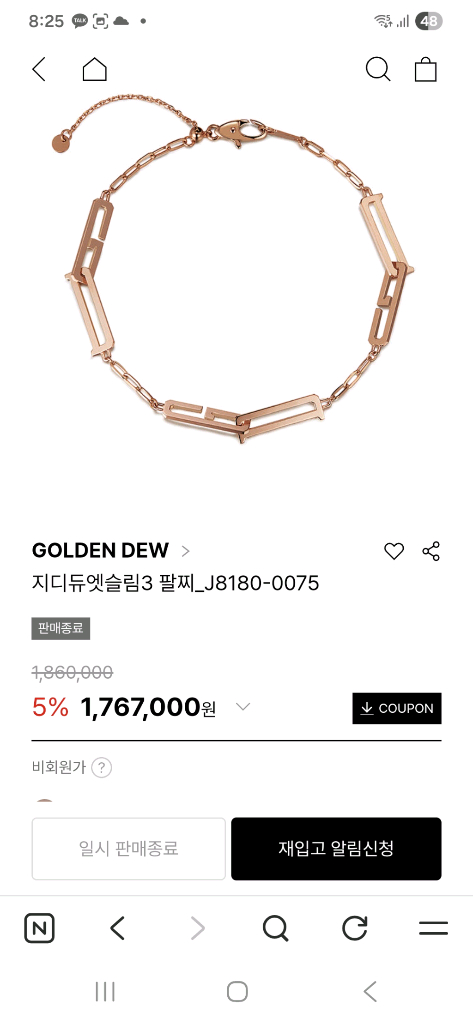The width and height of the screenshot is (473, 1024).
Task: Reload the page with the refresh icon
Action: [355, 927]
